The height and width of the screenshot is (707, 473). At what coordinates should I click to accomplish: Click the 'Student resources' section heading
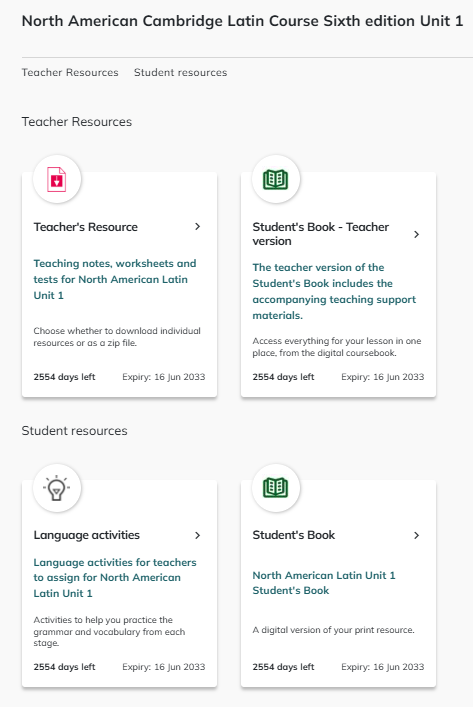(74, 431)
